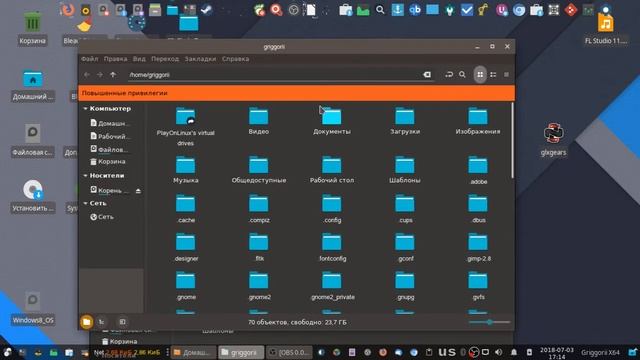
Task: Select the Установить... desktop icon
Action: (33, 196)
